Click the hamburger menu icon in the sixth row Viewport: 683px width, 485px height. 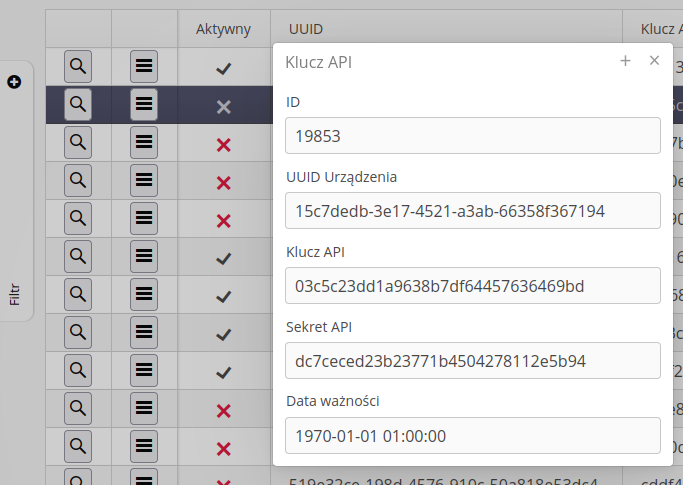[x=144, y=257]
